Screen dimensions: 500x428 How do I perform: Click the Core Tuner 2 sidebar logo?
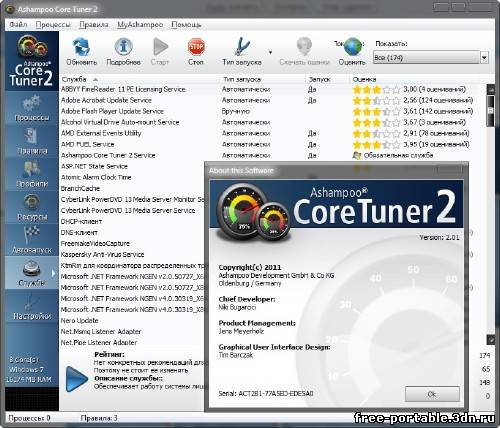coord(32,61)
